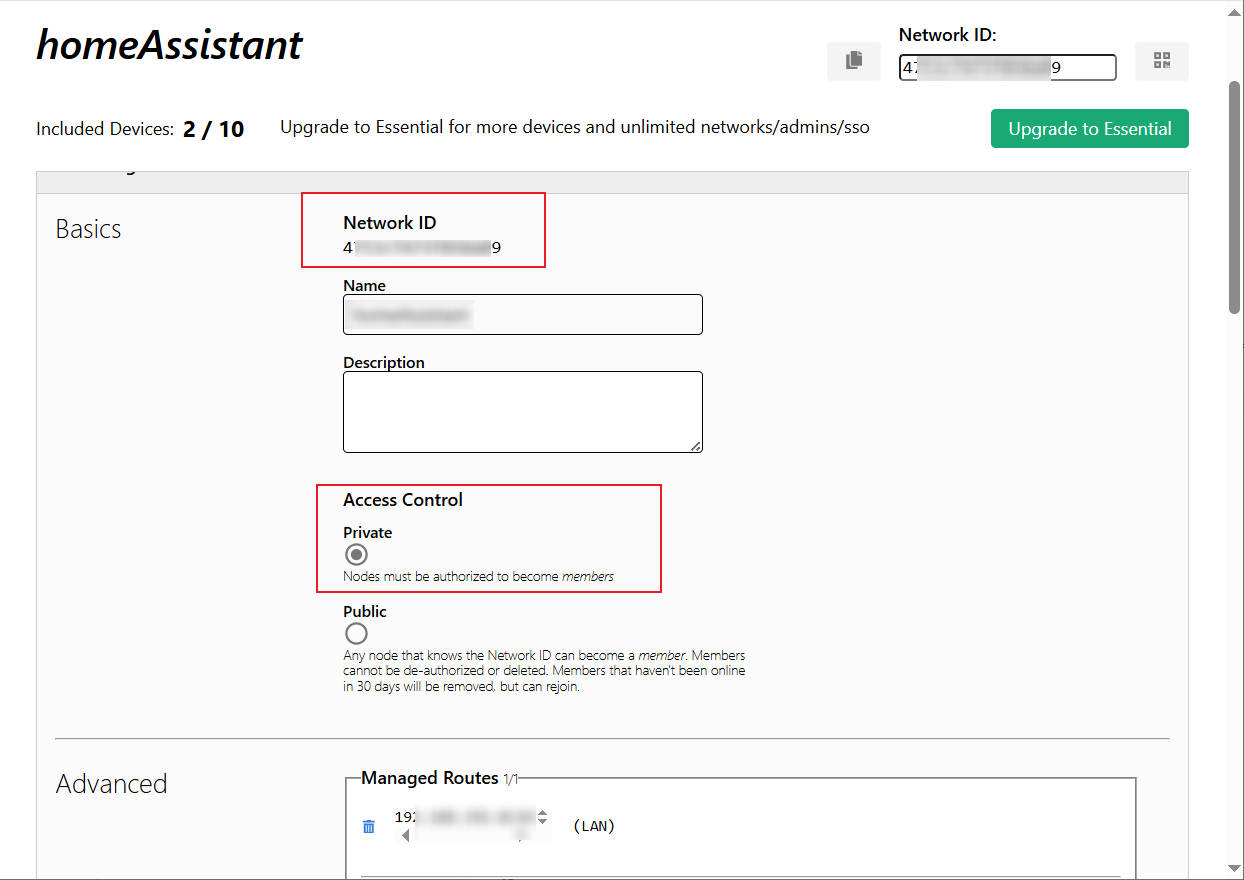Click the "Network ID" label under Basics
This screenshot has height=880, width=1244.
(390, 223)
